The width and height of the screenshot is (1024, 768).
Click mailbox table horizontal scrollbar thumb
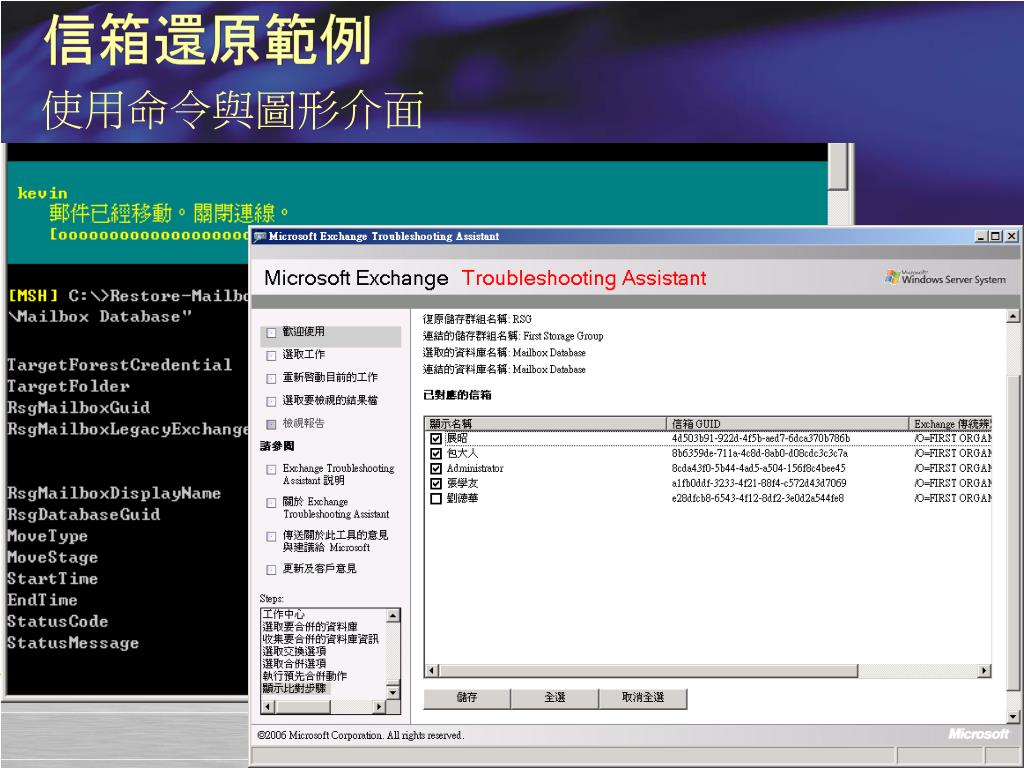tap(648, 671)
